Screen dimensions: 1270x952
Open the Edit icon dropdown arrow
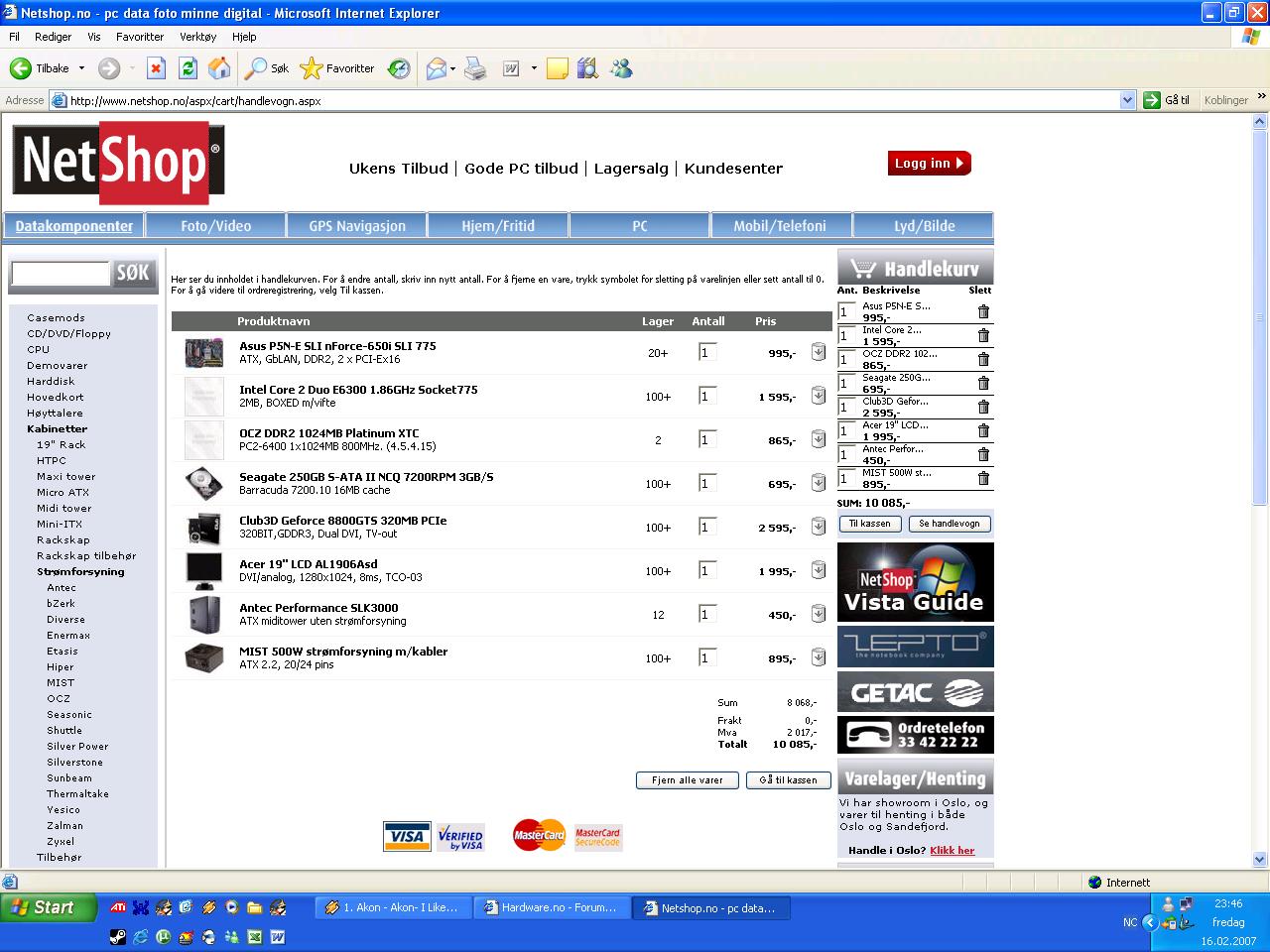pyautogui.click(x=534, y=68)
